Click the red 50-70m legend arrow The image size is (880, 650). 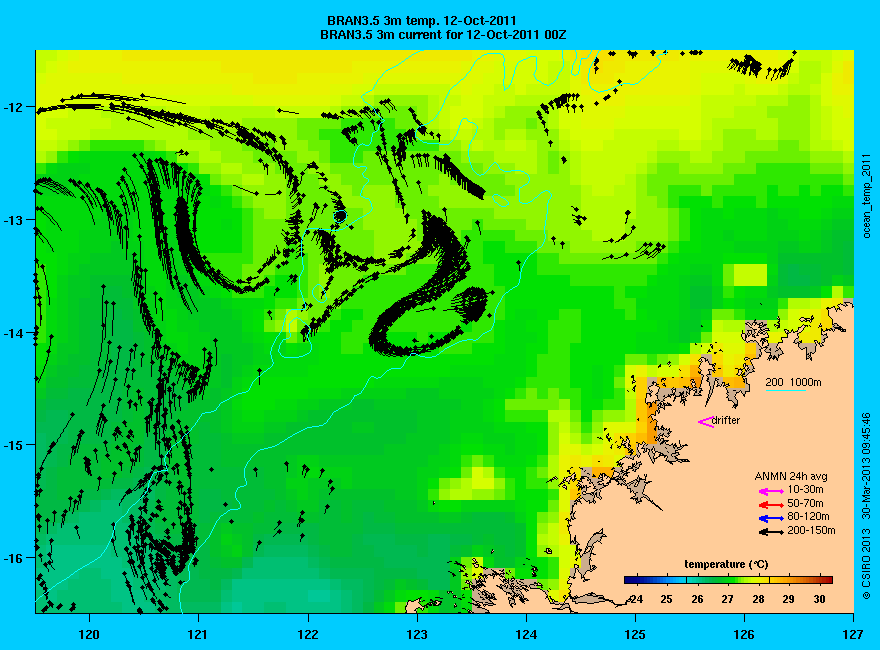(x=771, y=505)
